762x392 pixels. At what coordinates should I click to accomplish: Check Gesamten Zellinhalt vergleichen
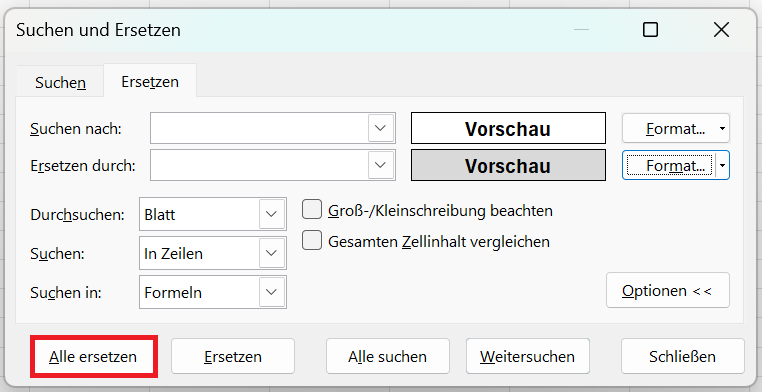click(312, 241)
